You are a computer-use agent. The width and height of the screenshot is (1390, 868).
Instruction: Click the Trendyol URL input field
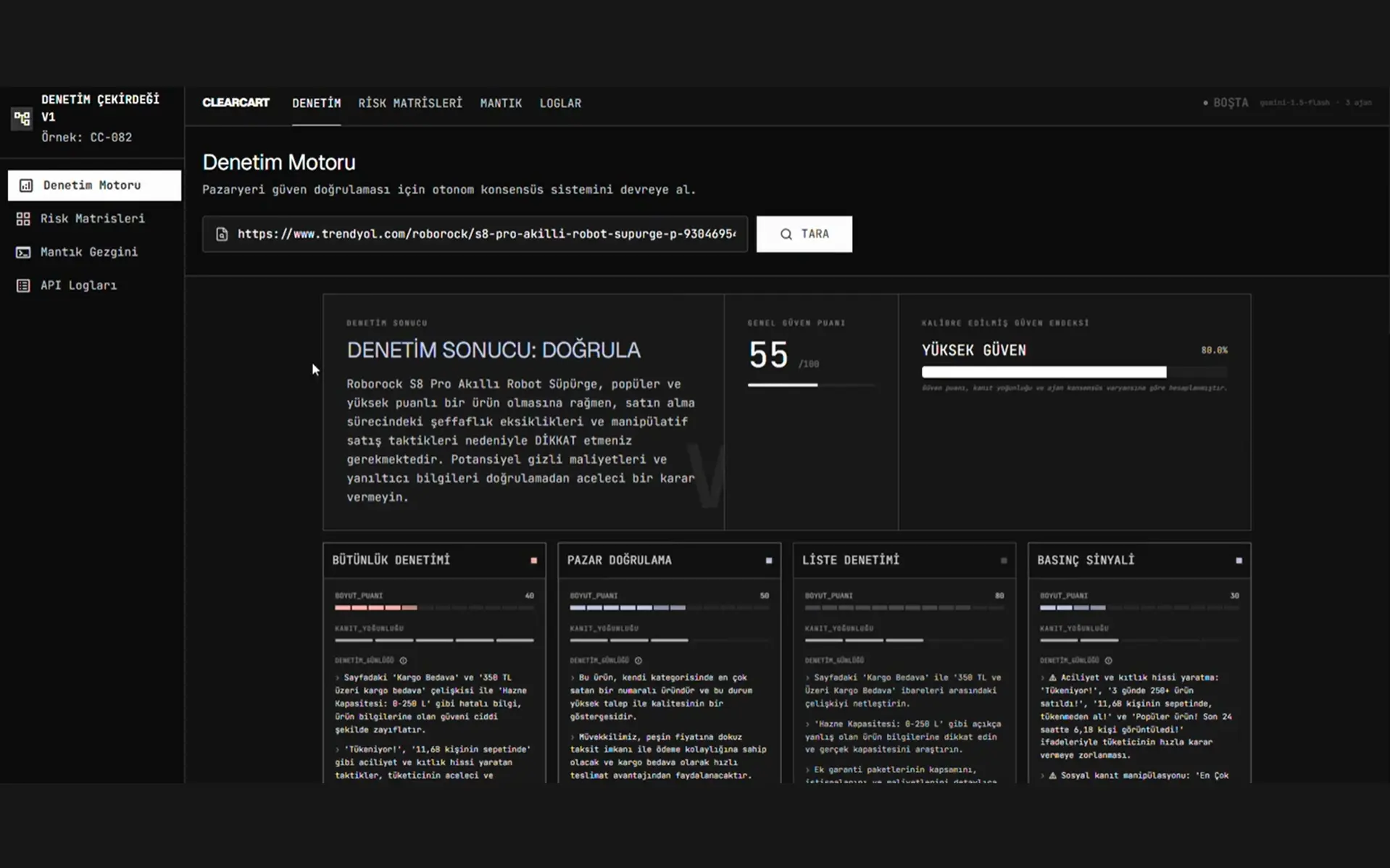click(475, 234)
